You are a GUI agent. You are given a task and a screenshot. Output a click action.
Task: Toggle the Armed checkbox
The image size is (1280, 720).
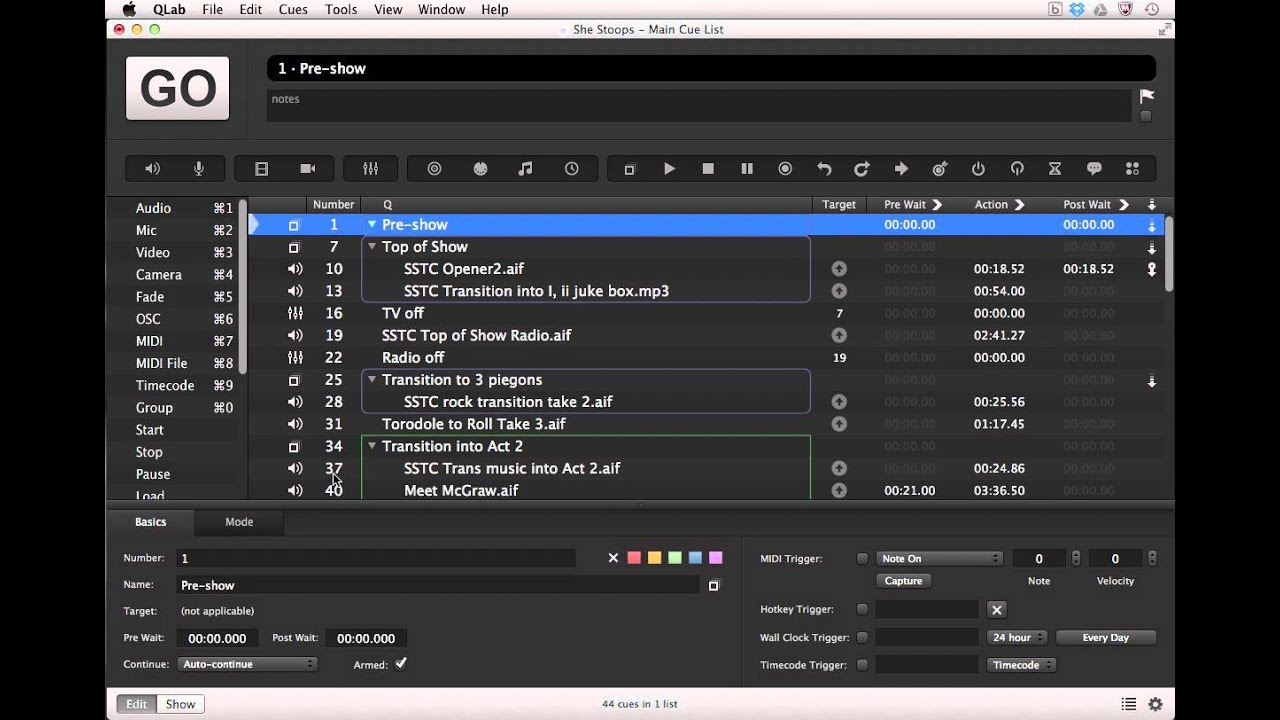pyautogui.click(x=401, y=663)
